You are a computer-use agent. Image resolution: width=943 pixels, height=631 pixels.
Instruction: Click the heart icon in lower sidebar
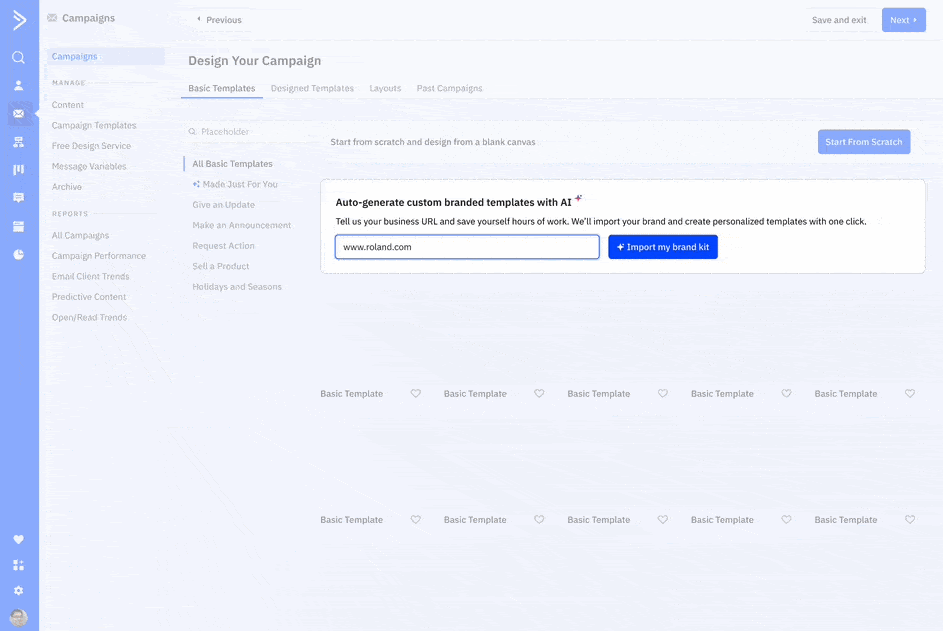click(18, 538)
